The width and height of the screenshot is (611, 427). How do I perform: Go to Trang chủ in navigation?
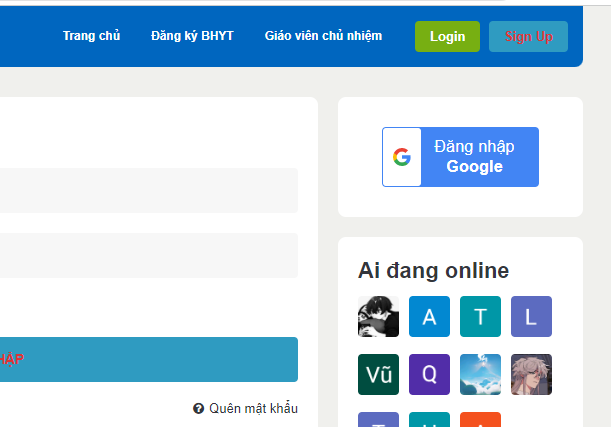pos(91,36)
